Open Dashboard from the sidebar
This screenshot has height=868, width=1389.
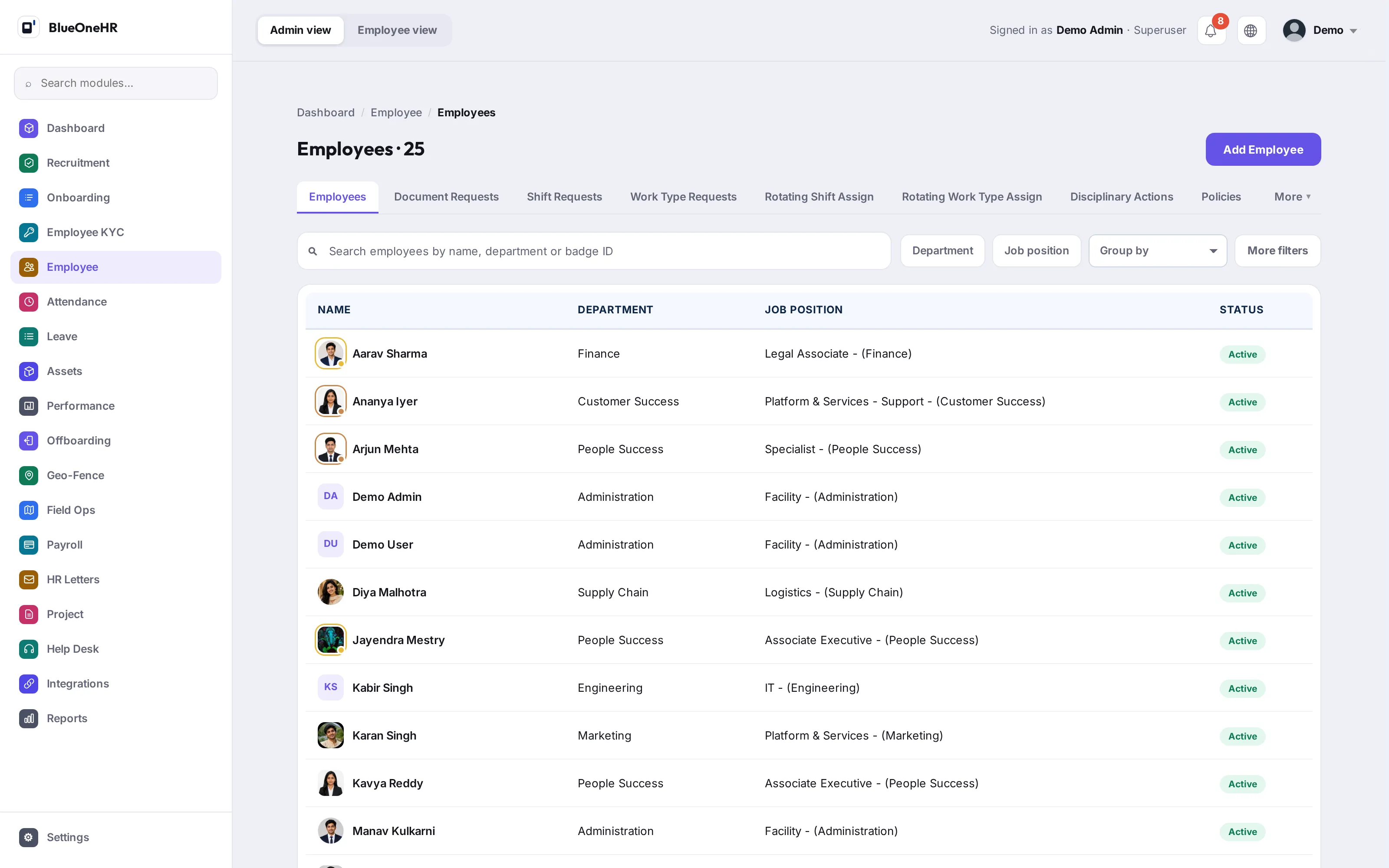tap(116, 128)
